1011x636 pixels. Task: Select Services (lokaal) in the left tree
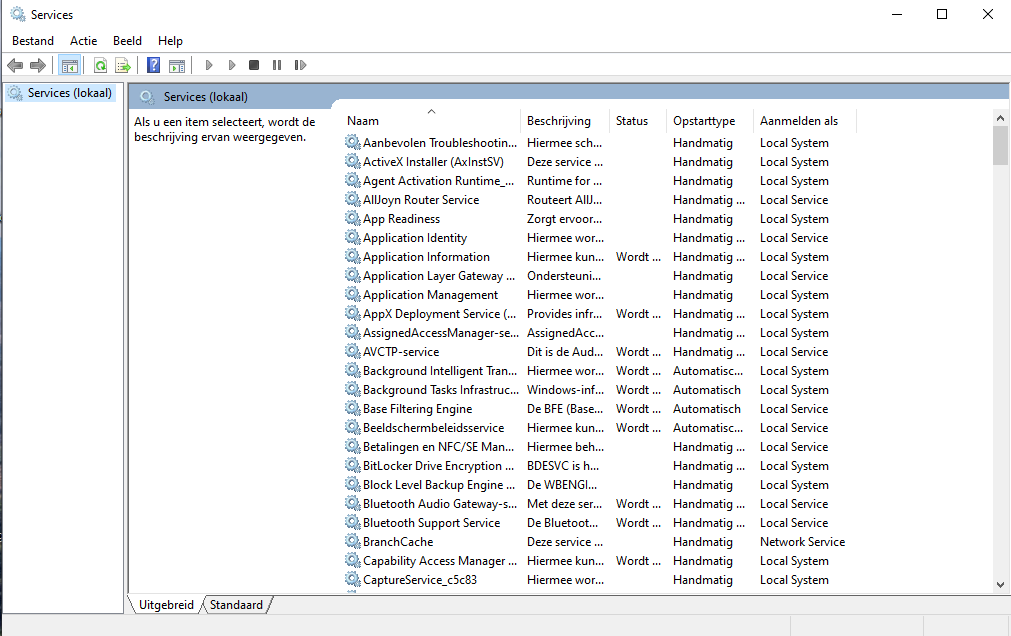pyautogui.click(x=70, y=93)
